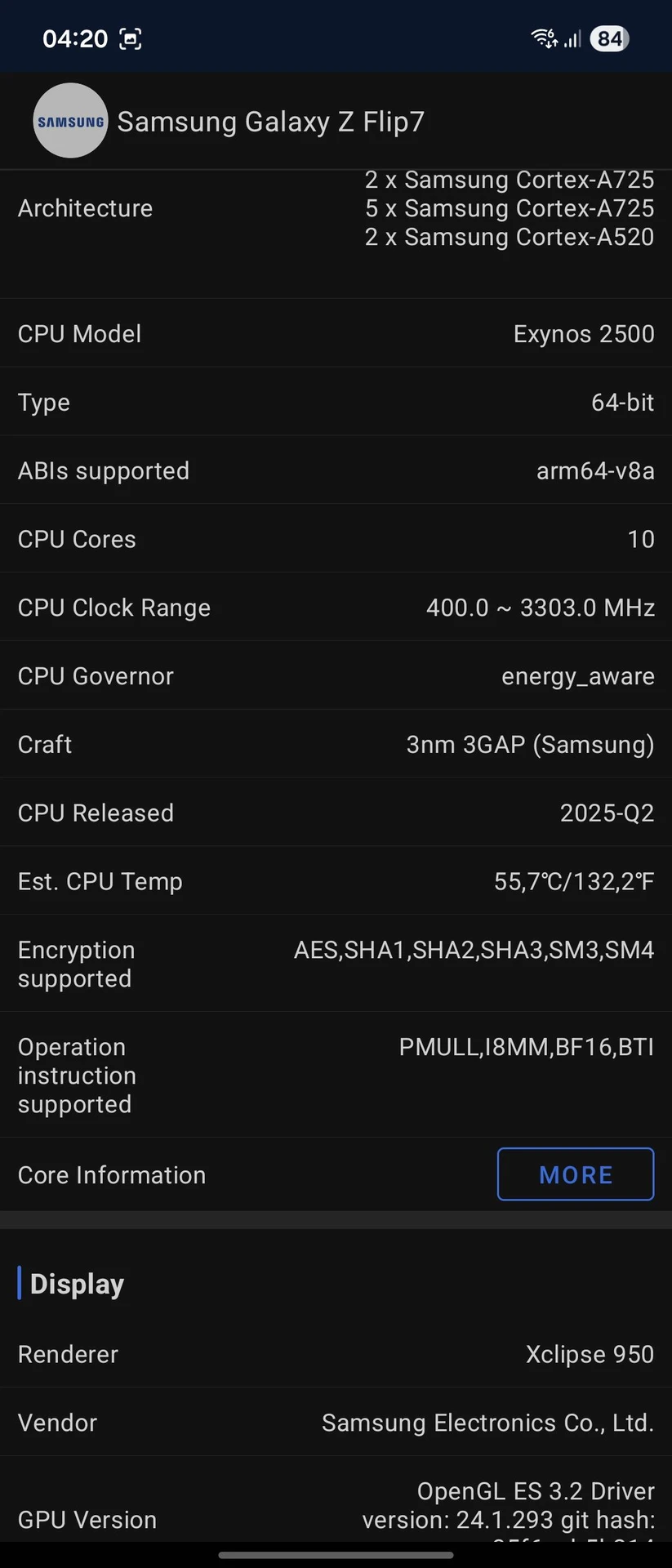Tap the Wi-Fi status icon

543,38
